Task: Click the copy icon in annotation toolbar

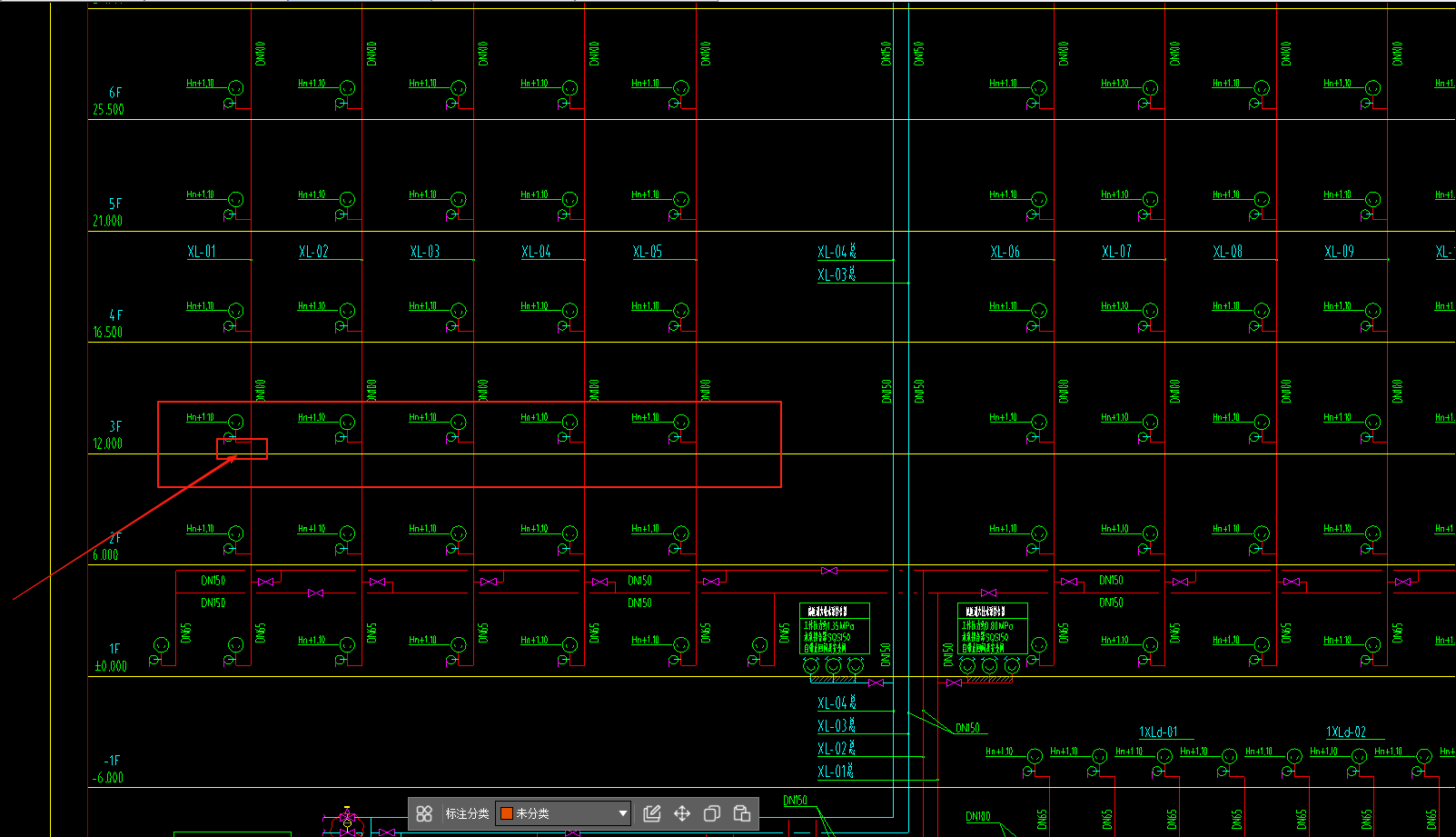Action: pyautogui.click(x=712, y=813)
